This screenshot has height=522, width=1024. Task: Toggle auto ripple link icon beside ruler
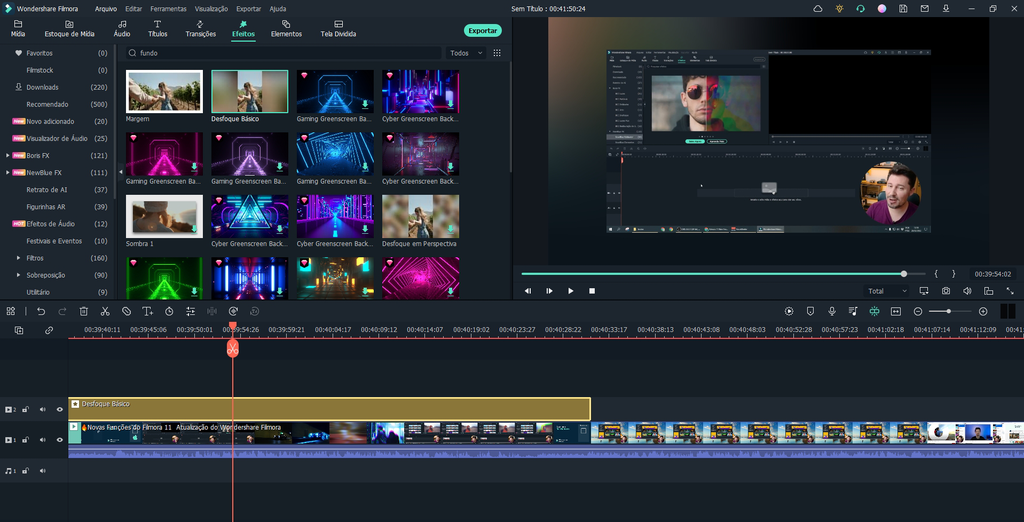click(x=49, y=331)
